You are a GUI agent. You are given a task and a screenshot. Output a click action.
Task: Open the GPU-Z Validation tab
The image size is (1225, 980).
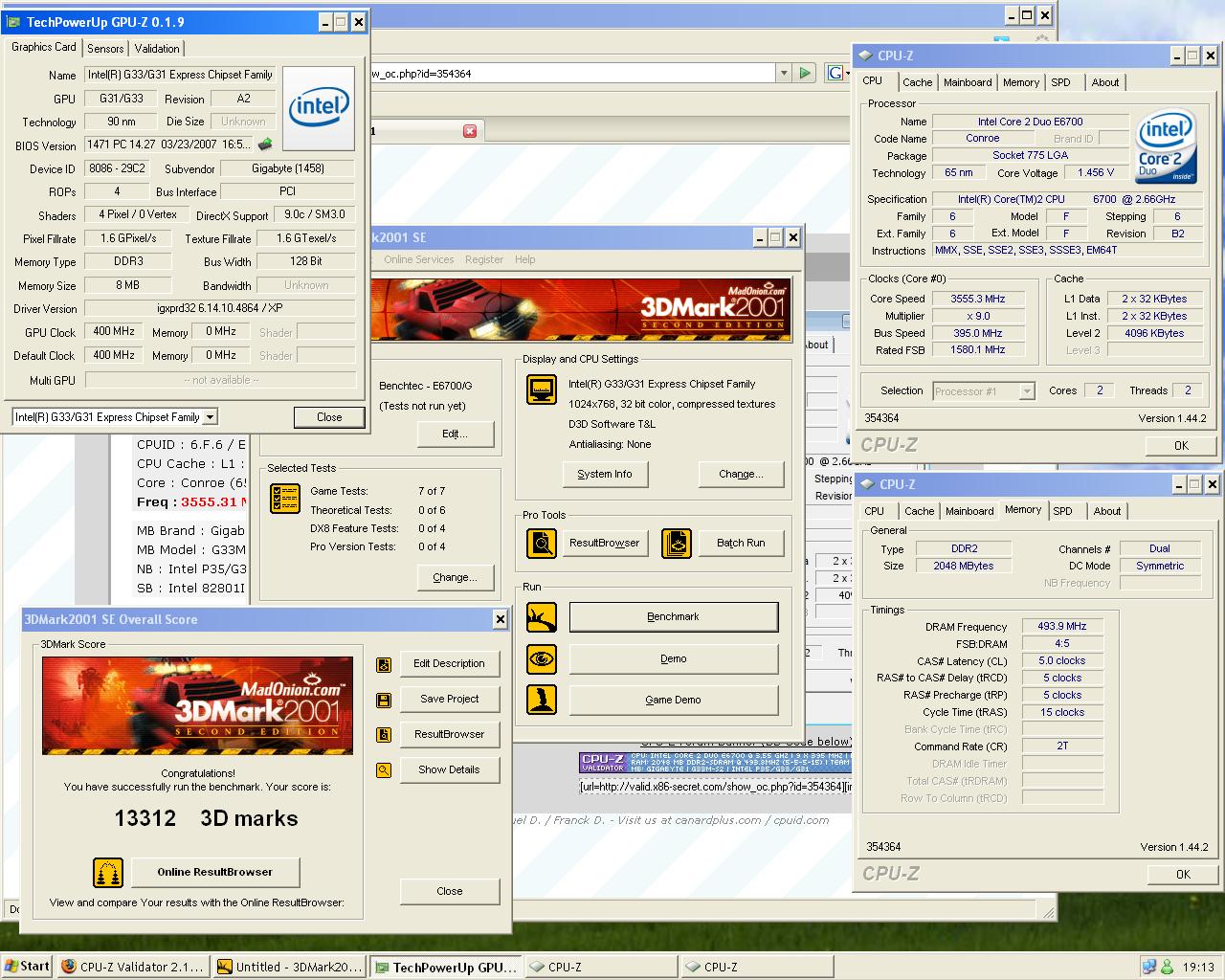point(157,49)
